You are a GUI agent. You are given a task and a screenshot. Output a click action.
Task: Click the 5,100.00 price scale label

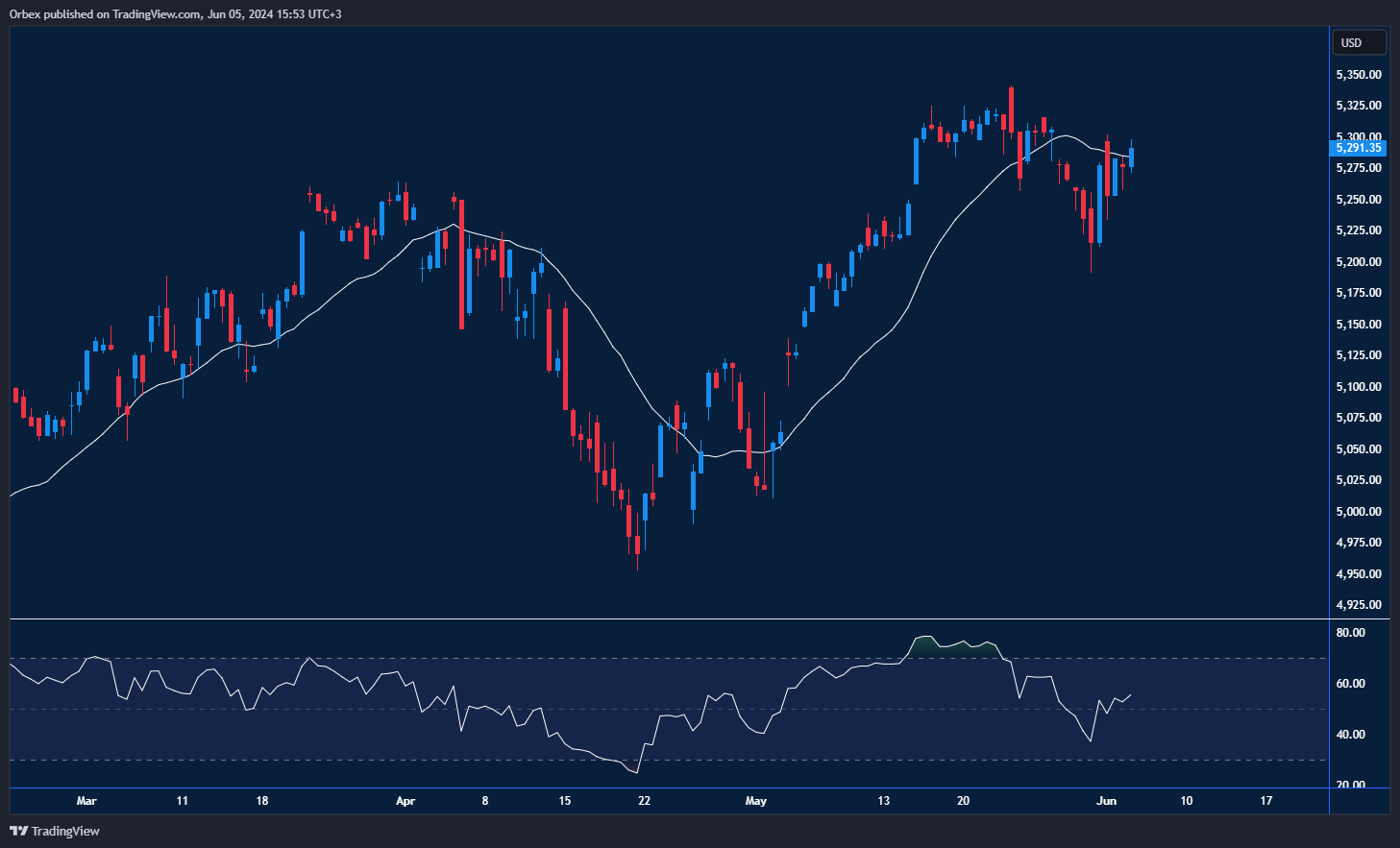1359,386
